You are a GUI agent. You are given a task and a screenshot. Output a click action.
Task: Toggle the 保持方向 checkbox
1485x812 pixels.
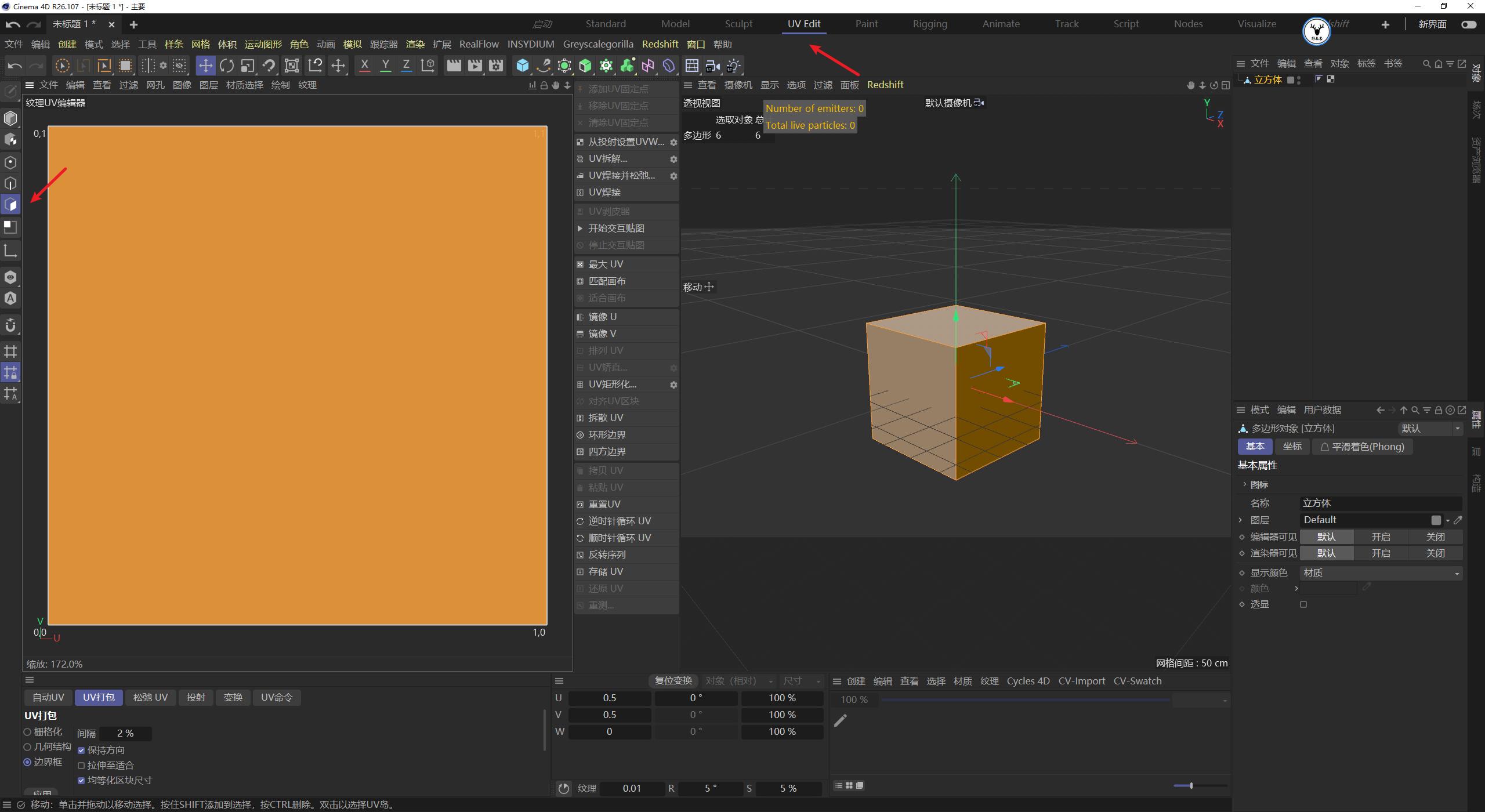[81, 749]
